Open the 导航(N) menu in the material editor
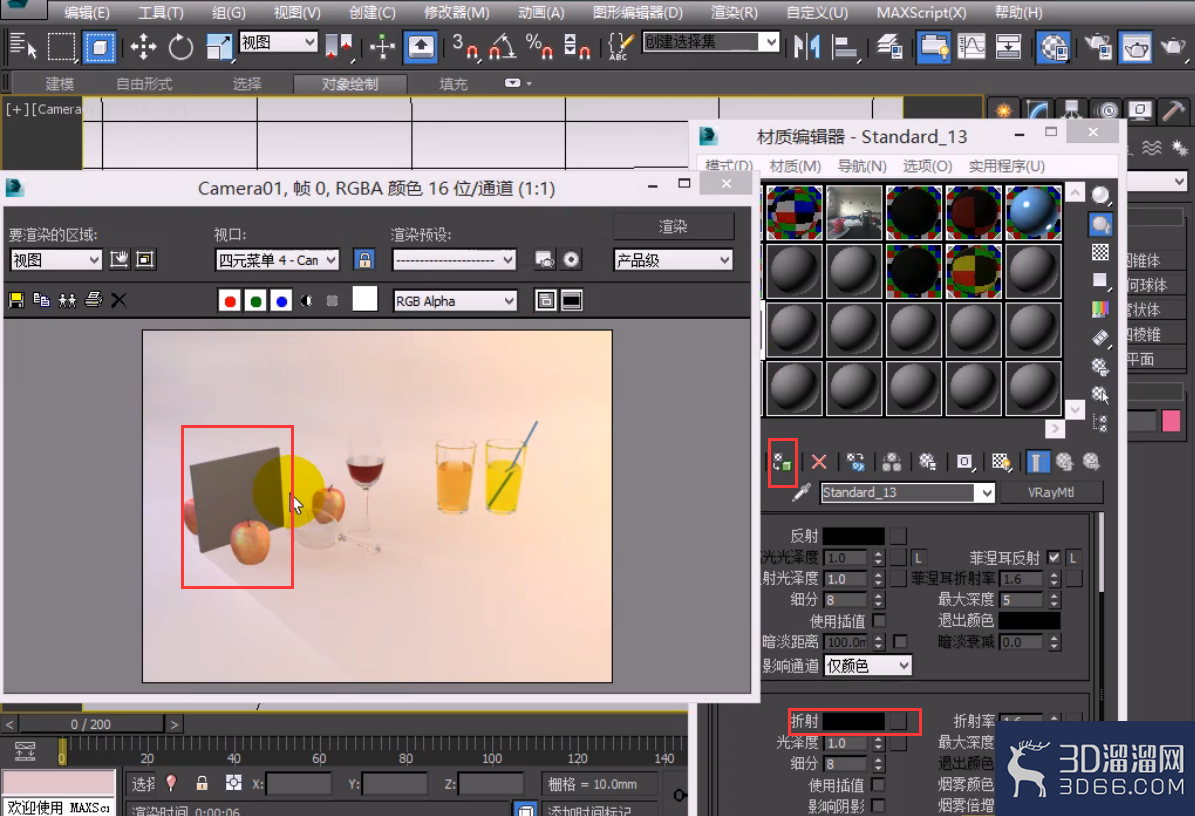 click(862, 166)
